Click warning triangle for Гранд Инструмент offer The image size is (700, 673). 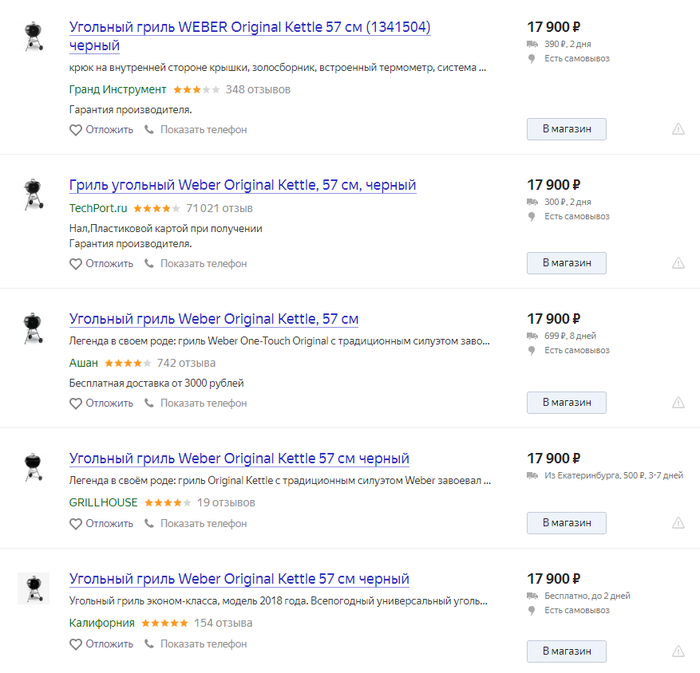tap(678, 129)
